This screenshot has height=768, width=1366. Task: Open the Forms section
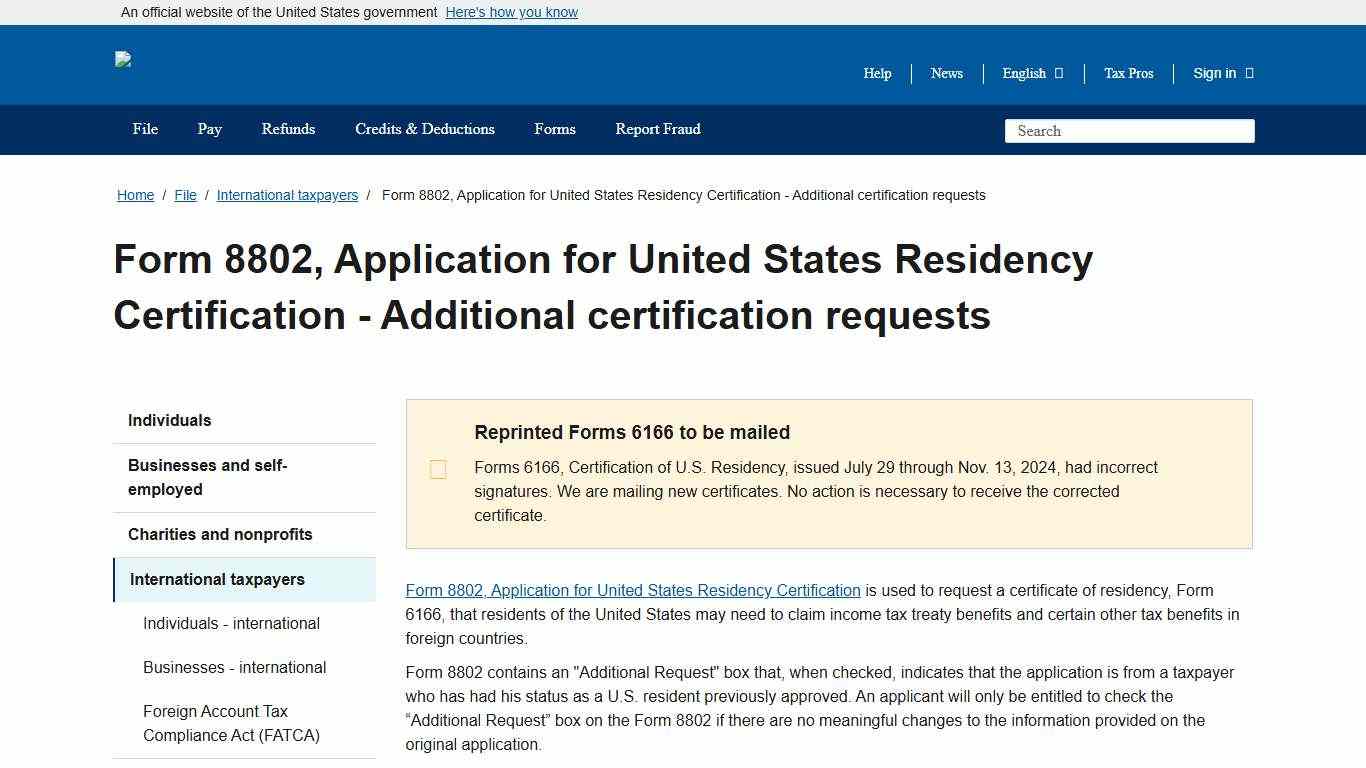pyautogui.click(x=555, y=129)
